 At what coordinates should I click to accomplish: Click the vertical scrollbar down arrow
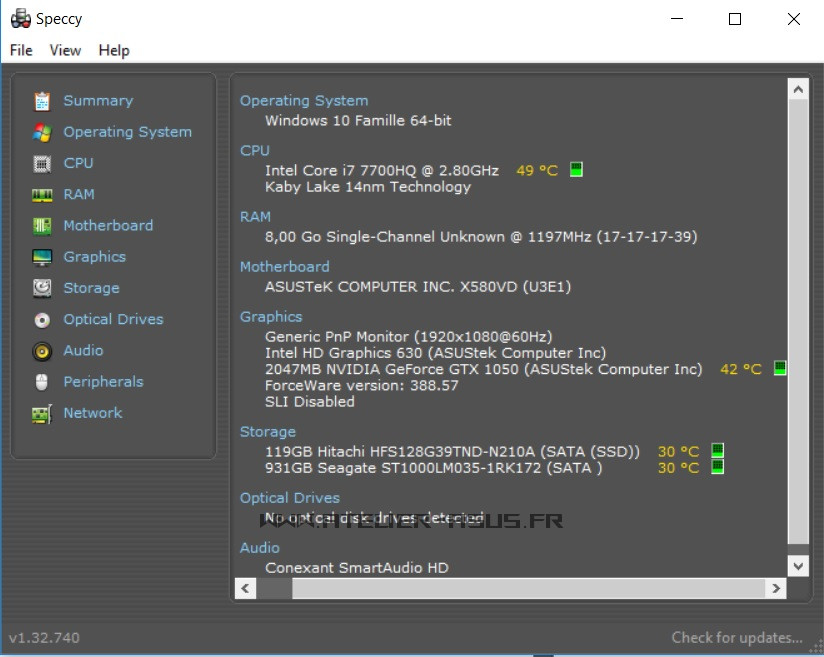point(797,566)
